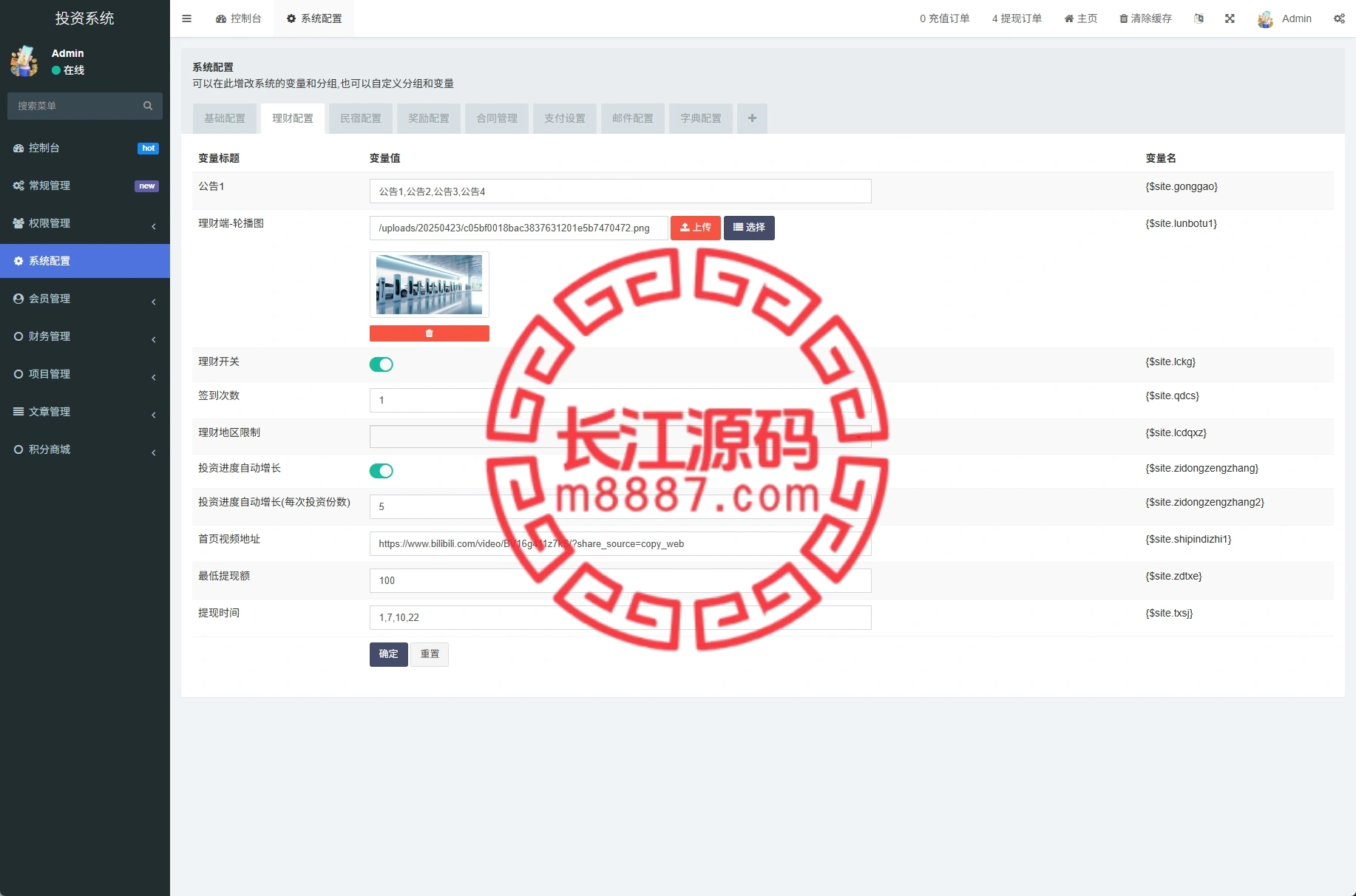Click the 签到次数 input field
Viewport: 1356px width, 896px height.
click(x=620, y=400)
